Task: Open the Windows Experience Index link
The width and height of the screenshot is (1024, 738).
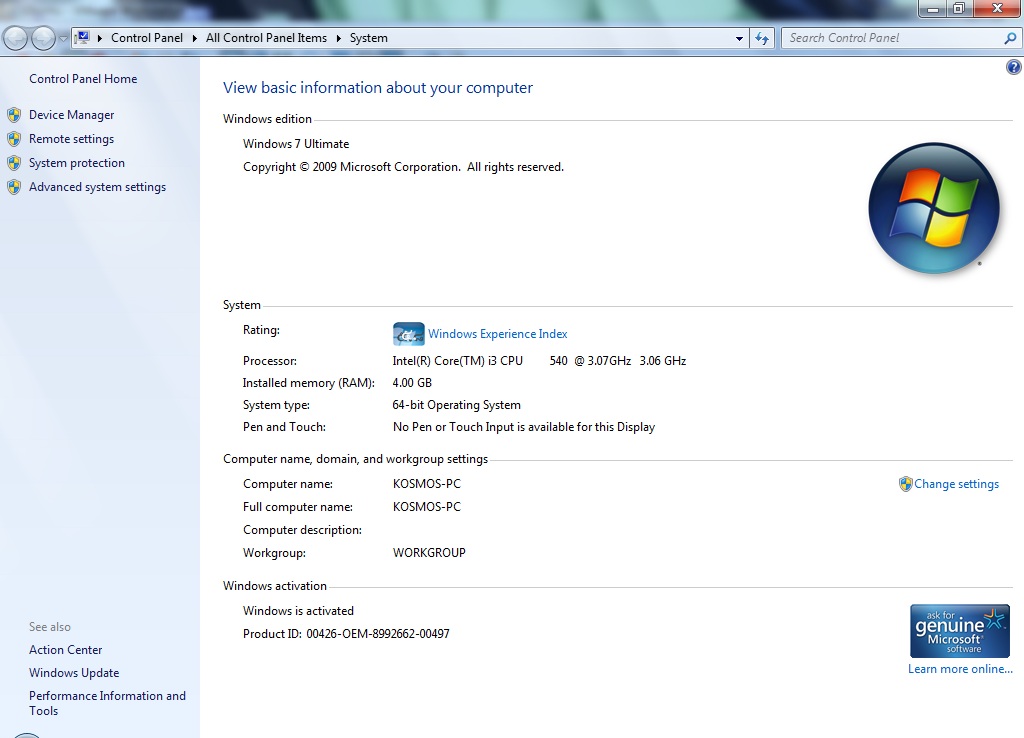Action: (498, 334)
